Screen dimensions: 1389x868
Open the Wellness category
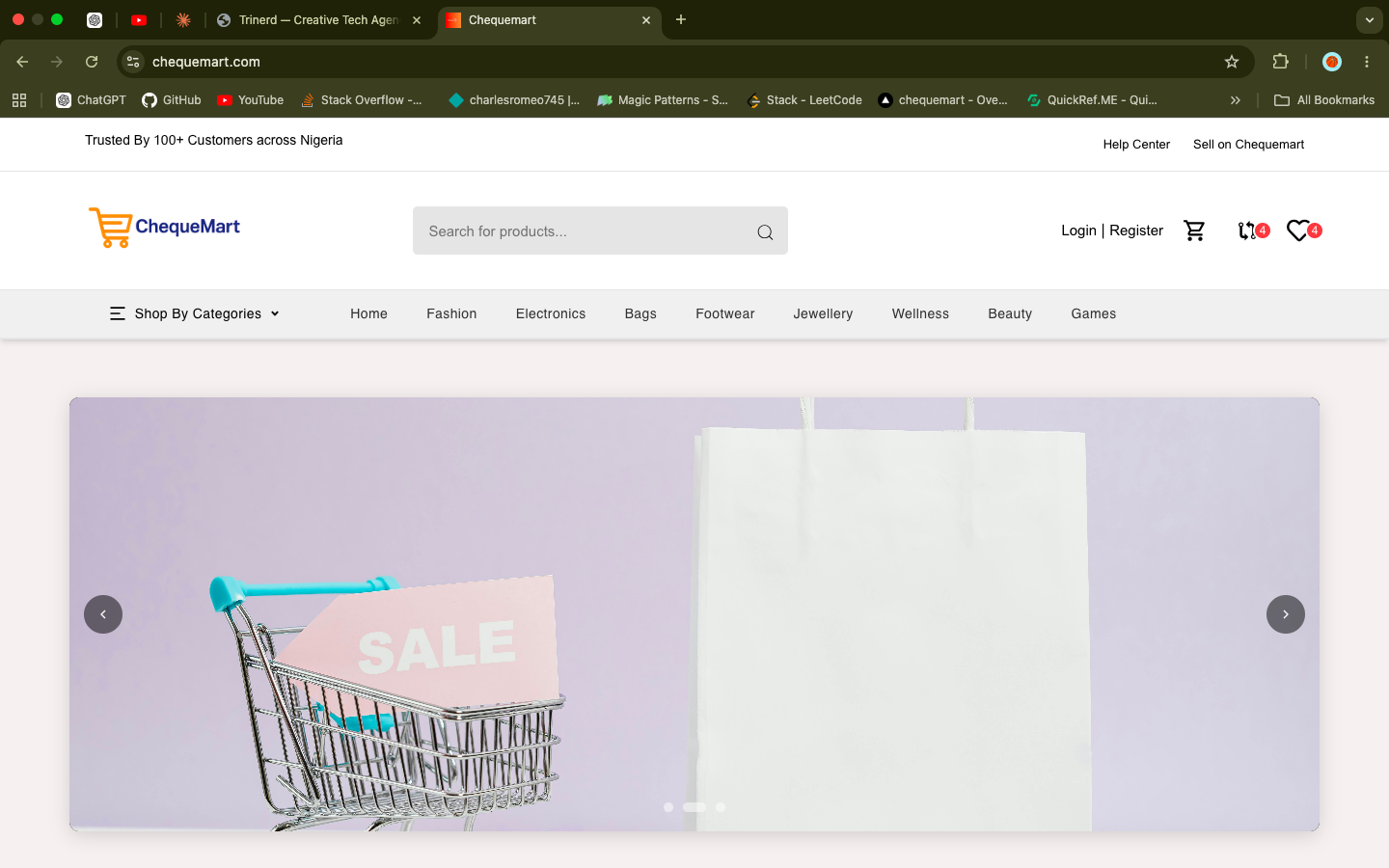click(920, 313)
